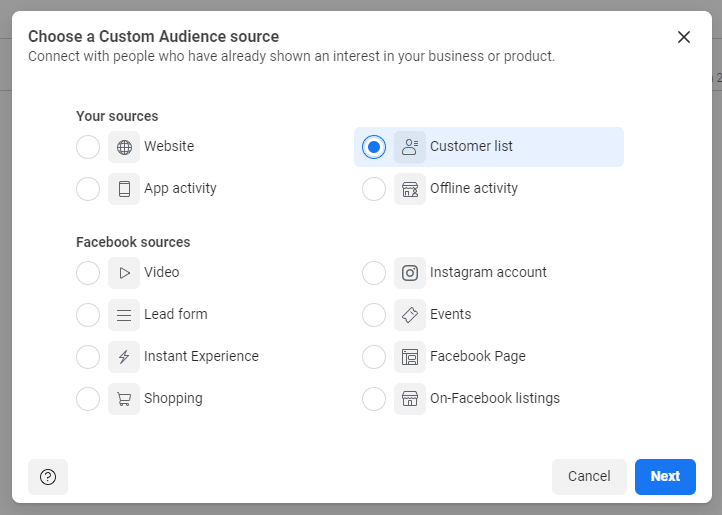Open help with the question mark icon
The width and height of the screenshot is (722, 515).
pyautogui.click(x=48, y=477)
